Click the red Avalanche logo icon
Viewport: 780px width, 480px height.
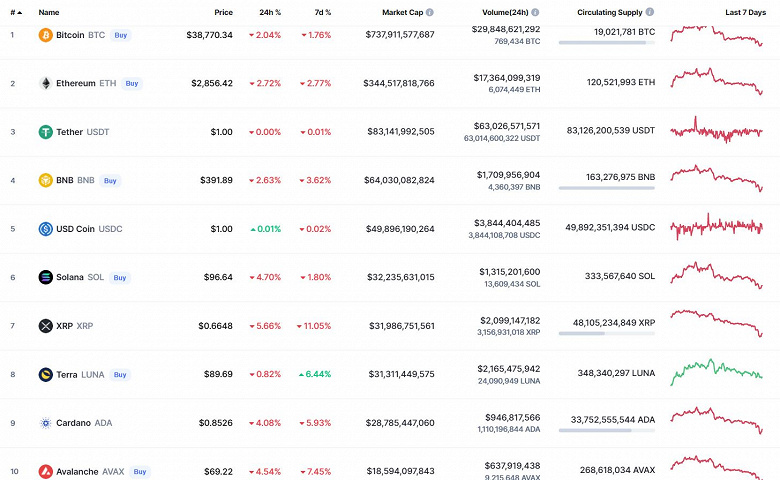point(45,471)
